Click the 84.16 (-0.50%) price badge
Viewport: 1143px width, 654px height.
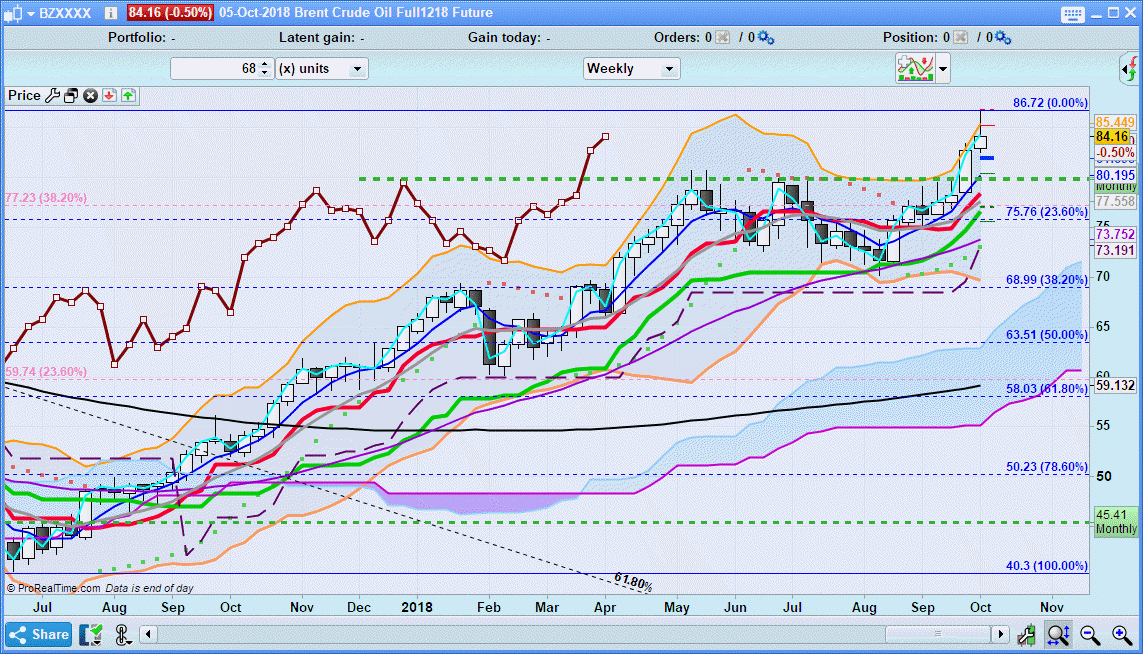170,12
